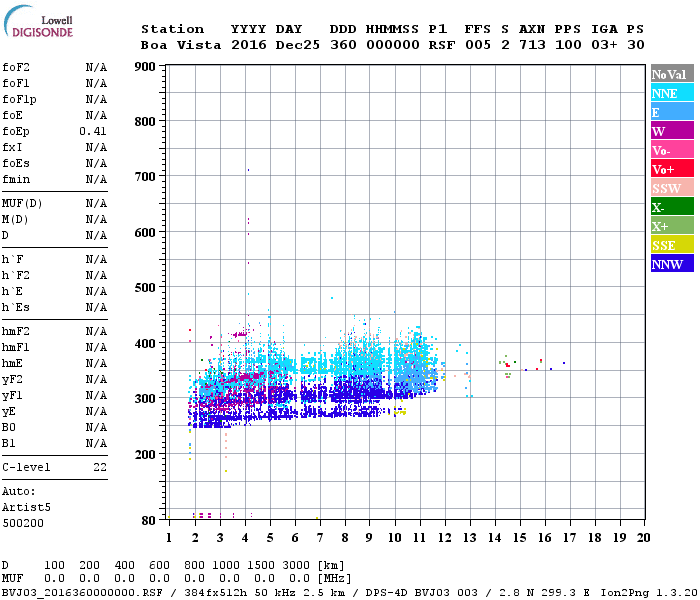Screen dimensions: 700x600
Task: Click the 000000 time value
Action: [393, 45]
